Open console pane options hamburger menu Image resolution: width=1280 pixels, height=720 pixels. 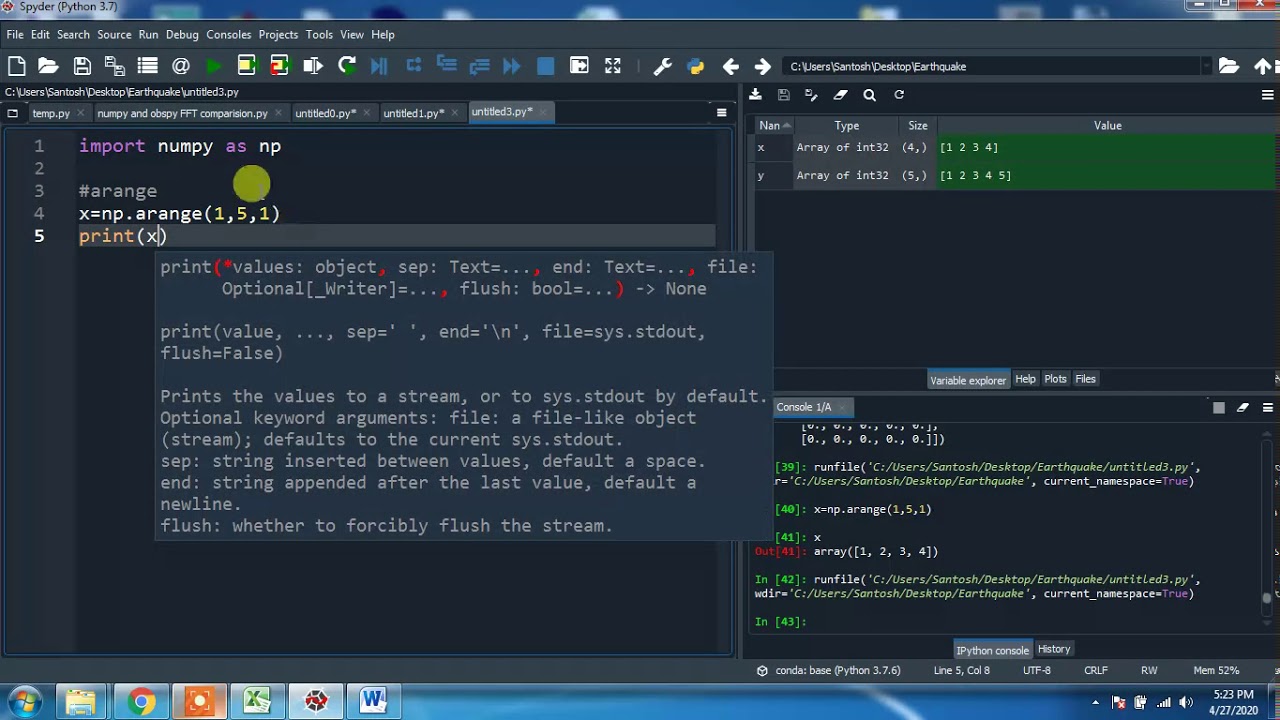[1268, 407]
